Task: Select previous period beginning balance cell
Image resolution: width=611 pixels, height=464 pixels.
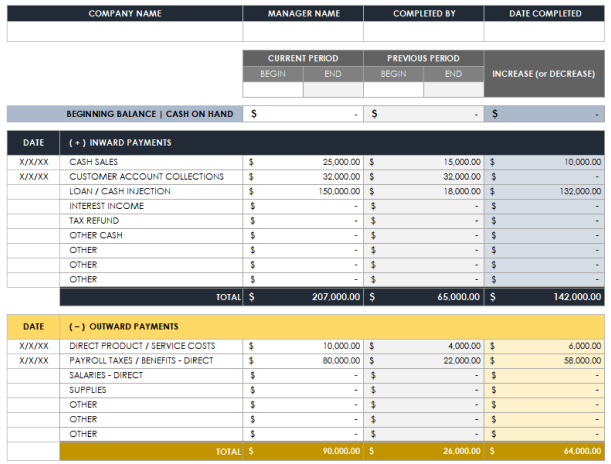Action: pyautogui.click(x=424, y=114)
